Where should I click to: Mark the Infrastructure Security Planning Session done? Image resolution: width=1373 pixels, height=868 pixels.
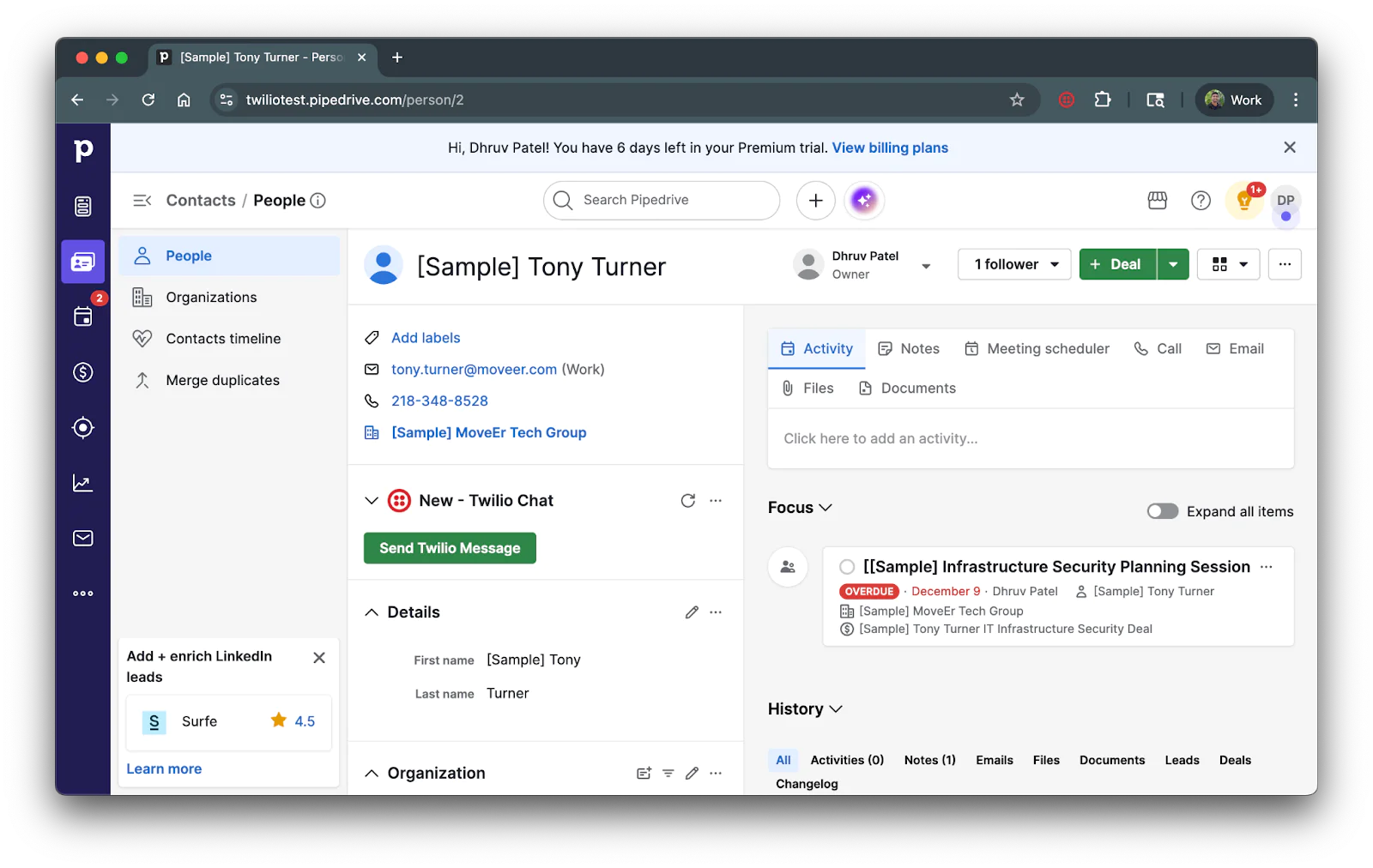point(847,567)
